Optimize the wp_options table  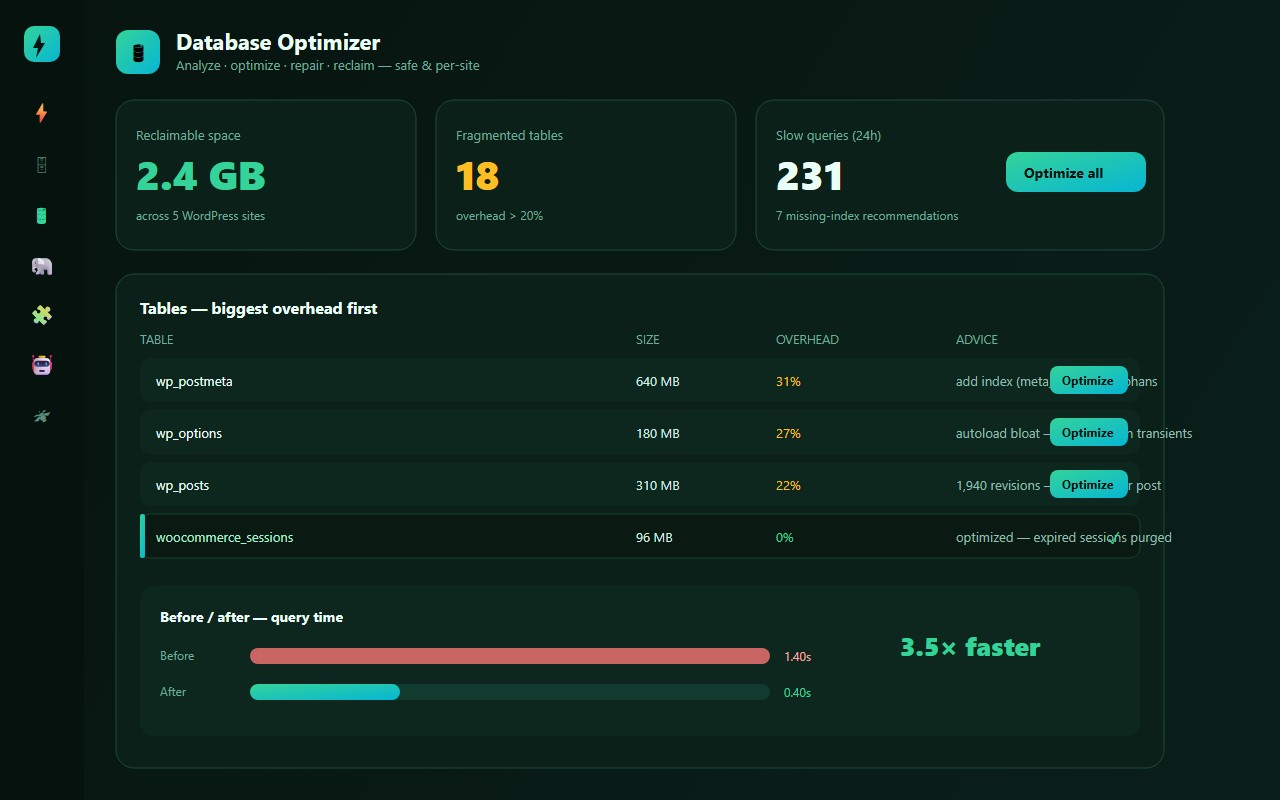[1089, 432]
